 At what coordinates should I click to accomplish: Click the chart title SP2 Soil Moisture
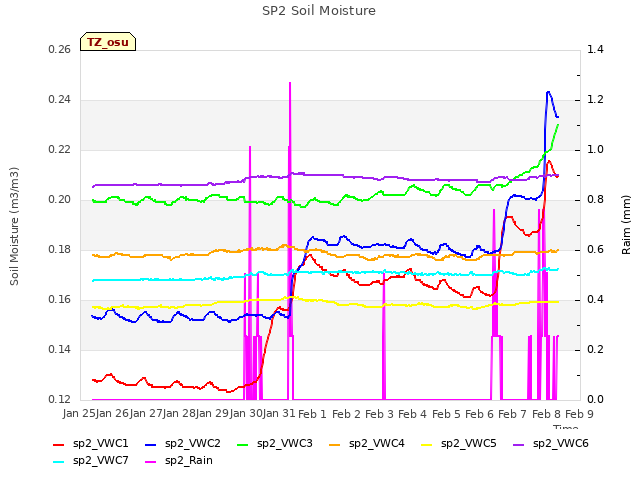point(319,11)
